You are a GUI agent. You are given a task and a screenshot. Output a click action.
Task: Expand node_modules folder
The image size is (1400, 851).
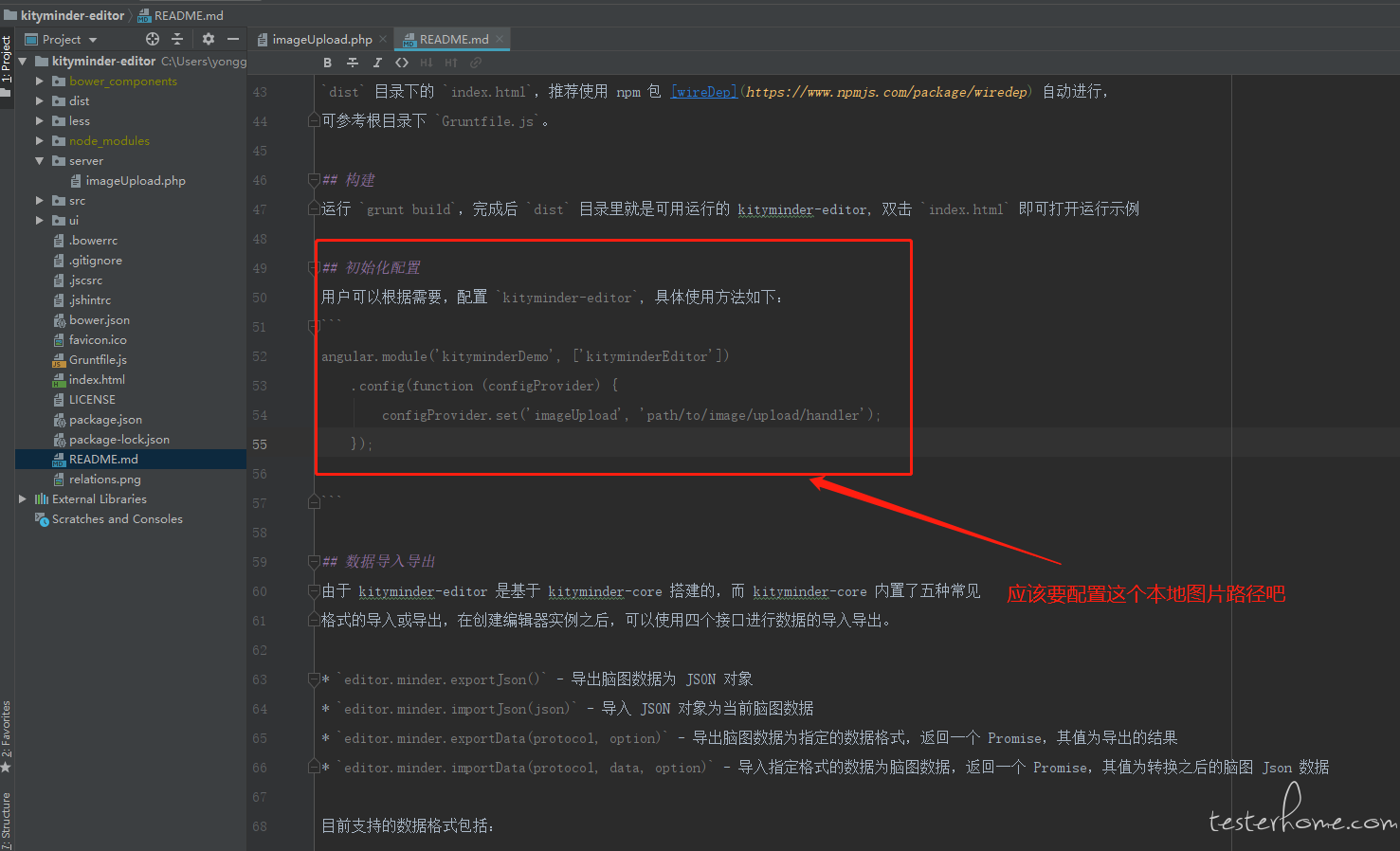click(40, 141)
